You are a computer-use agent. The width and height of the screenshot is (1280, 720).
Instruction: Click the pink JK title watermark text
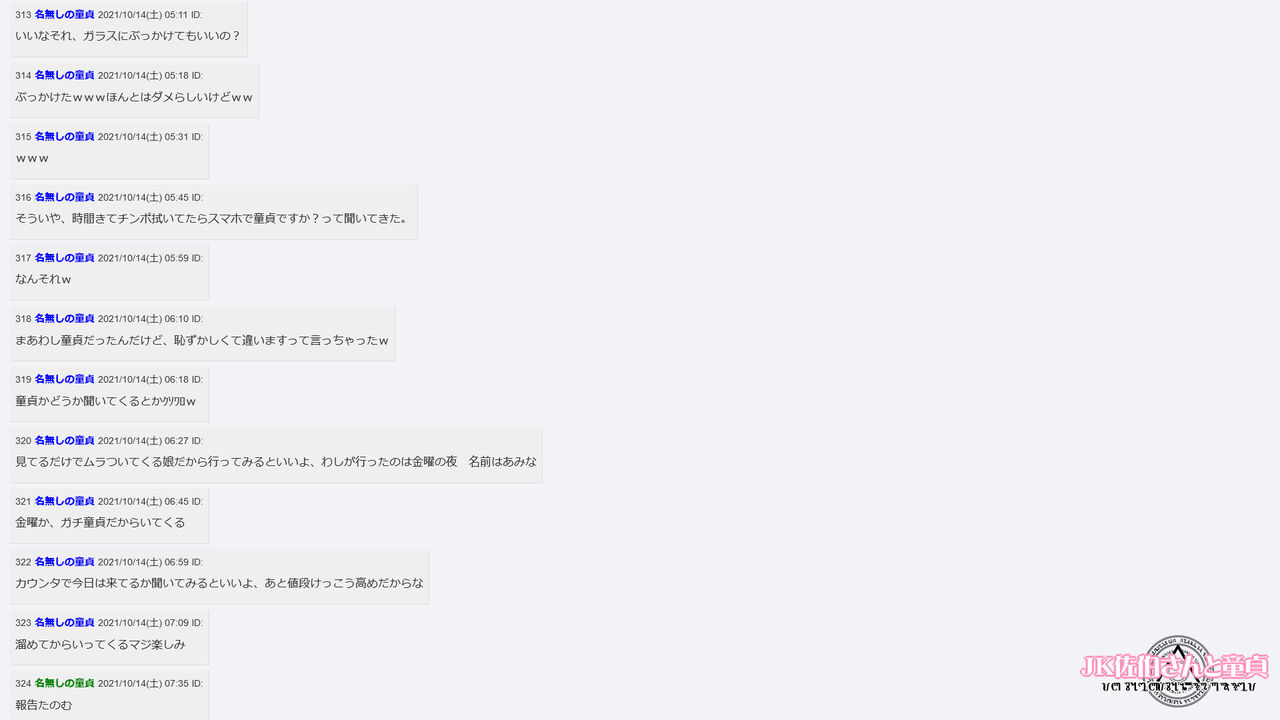(x=1174, y=666)
